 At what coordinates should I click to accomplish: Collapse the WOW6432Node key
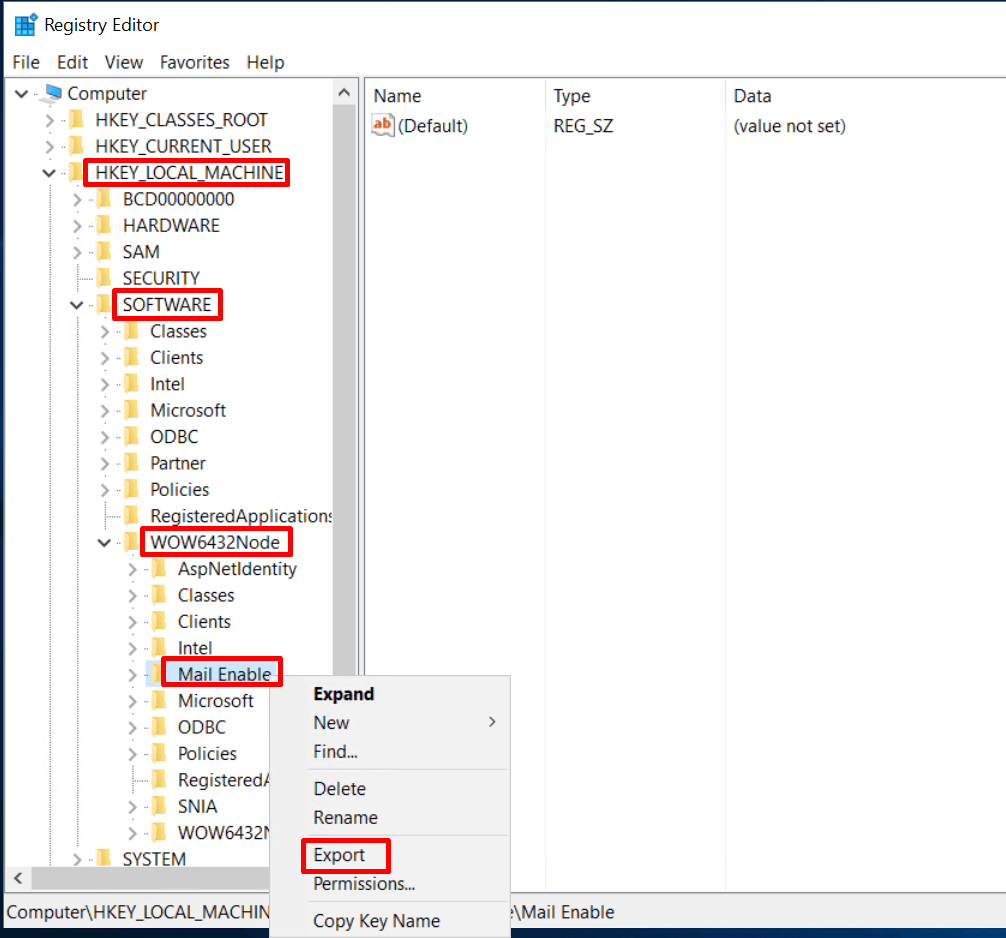click(x=104, y=543)
